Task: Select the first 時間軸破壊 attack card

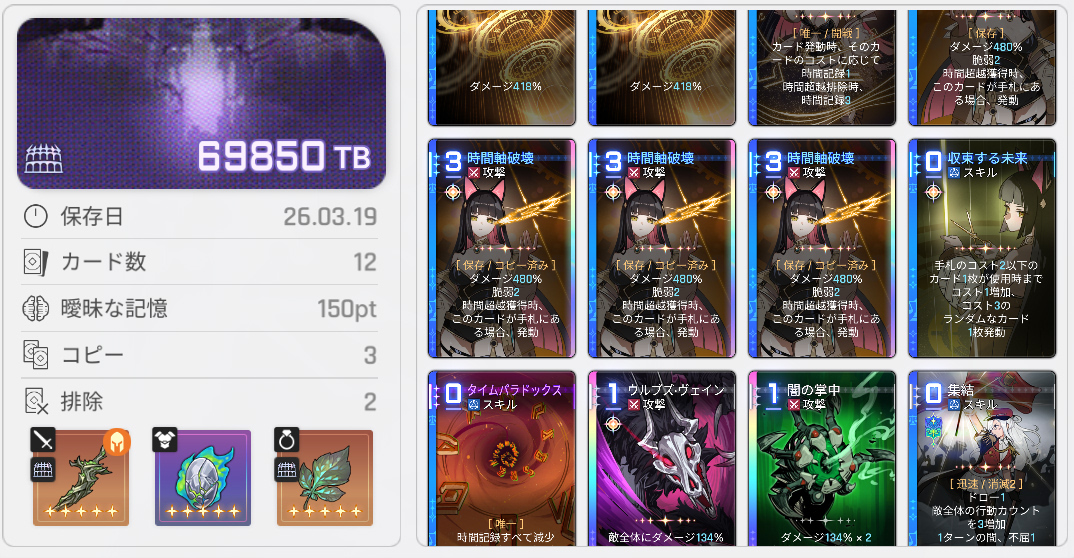Action: [x=501, y=248]
